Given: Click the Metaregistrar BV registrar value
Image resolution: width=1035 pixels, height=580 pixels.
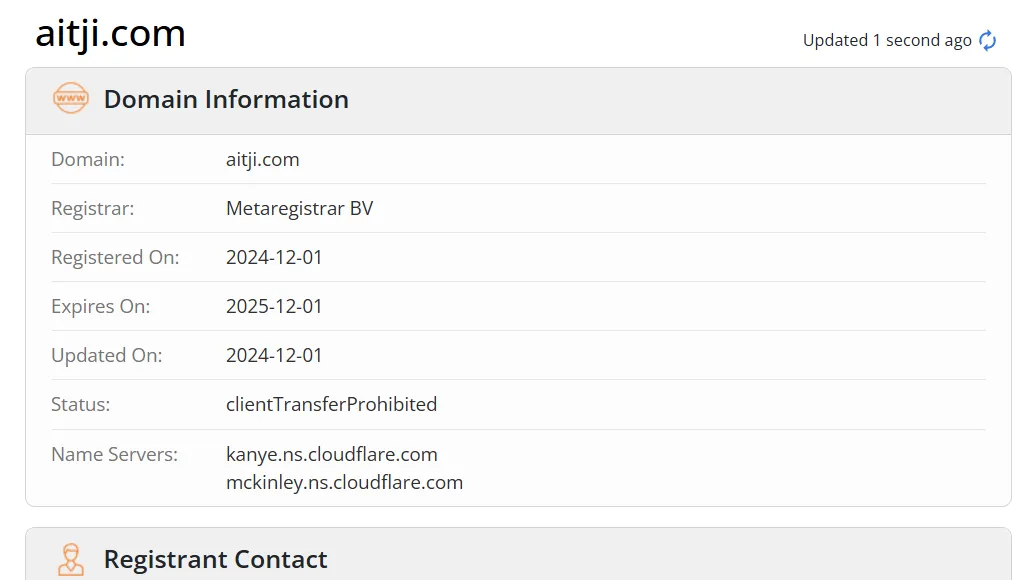Looking at the screenshot, I should coord(300,209).
